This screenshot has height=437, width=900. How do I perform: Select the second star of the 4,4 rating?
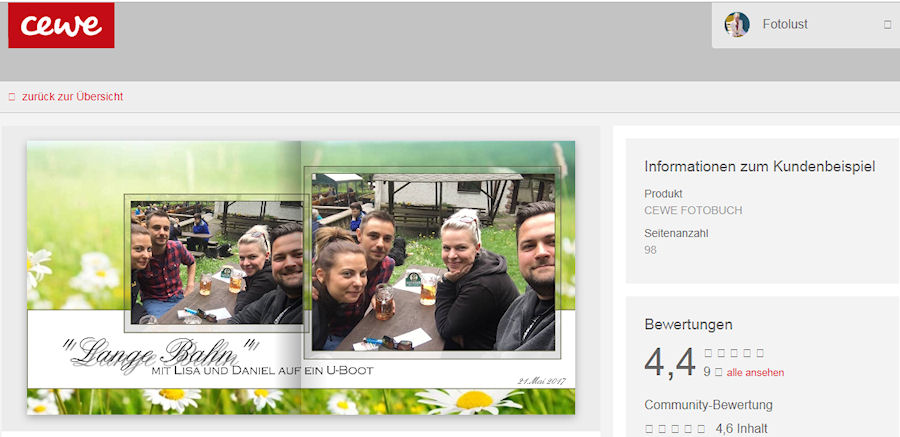(x=722, y=353)
